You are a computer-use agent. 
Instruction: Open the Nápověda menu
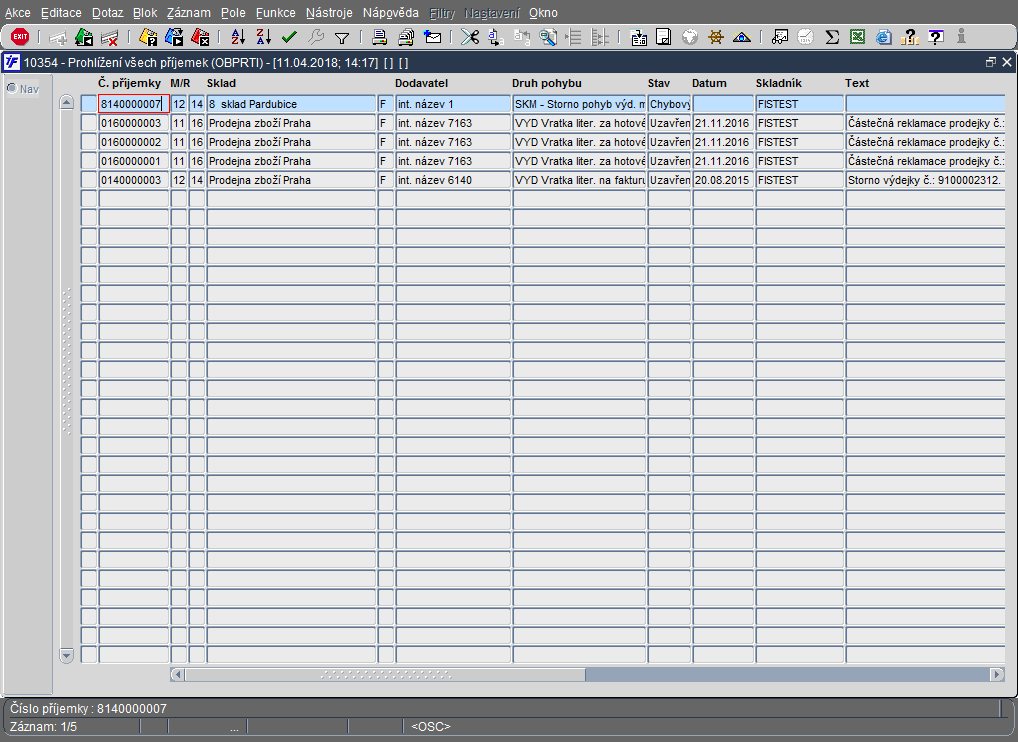390,13
